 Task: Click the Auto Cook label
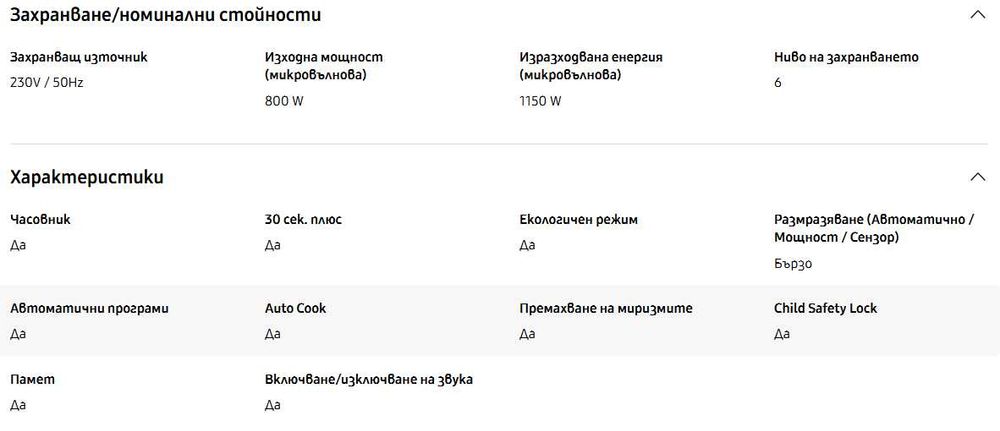[x=295, y=308]
